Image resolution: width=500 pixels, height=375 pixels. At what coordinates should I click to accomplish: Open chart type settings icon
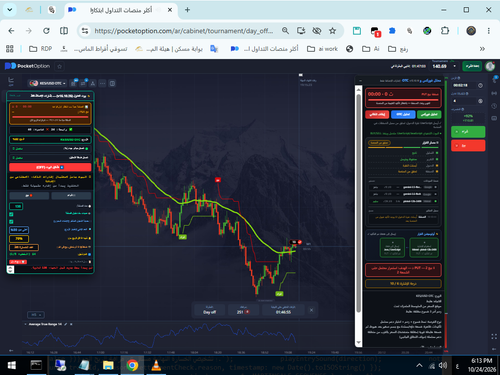[x=73, y=83]
